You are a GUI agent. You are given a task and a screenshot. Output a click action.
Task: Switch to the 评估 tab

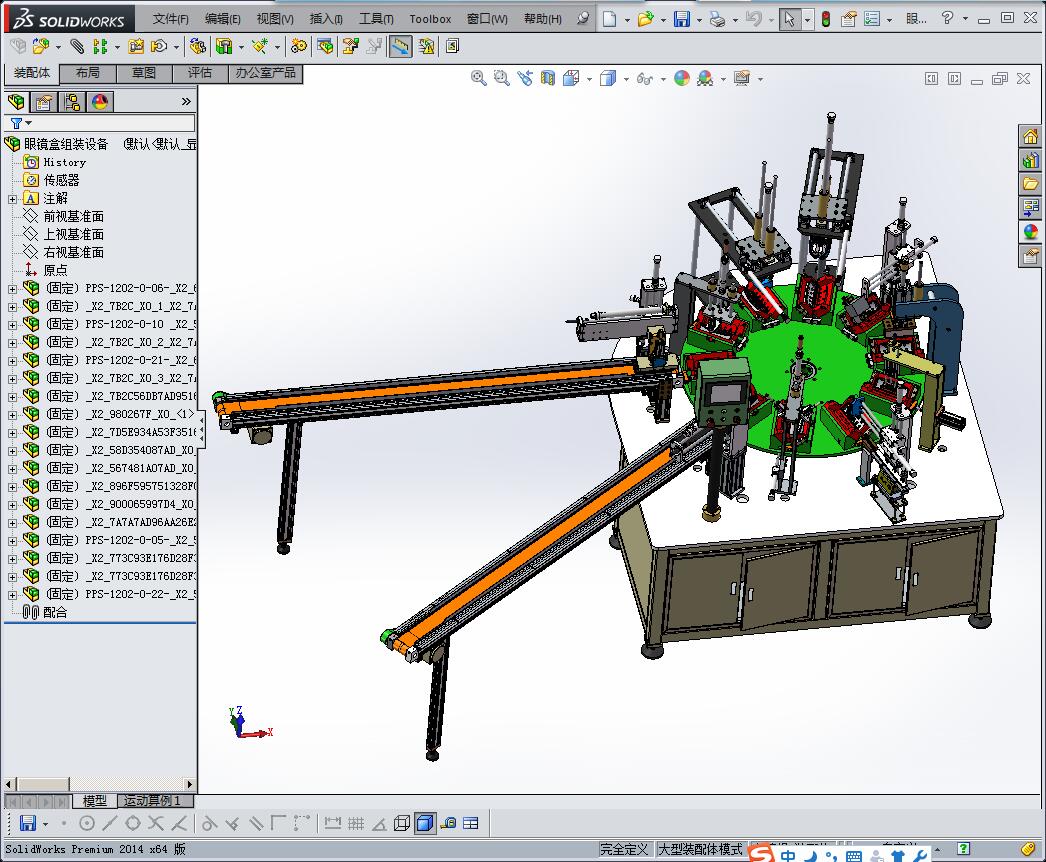[199, 73]
